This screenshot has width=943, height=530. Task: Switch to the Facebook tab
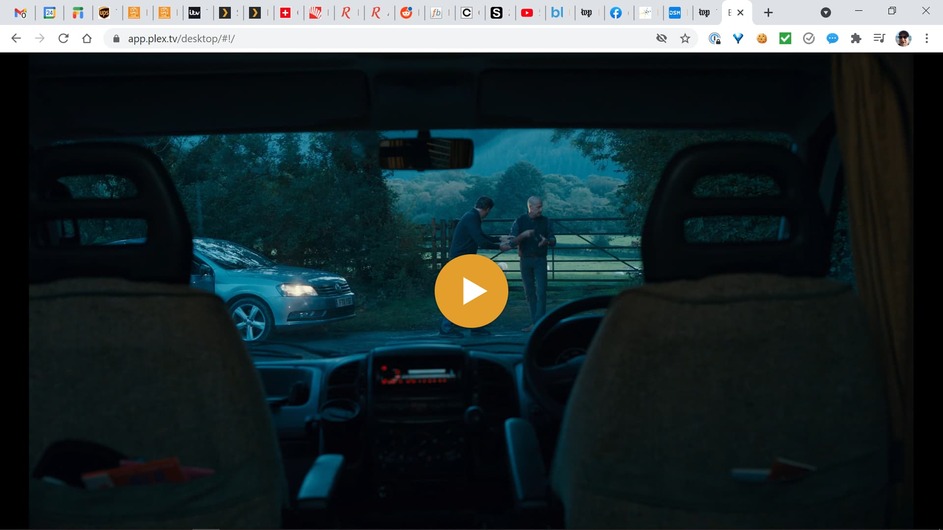pyautogui.click(x=616, y=13)
